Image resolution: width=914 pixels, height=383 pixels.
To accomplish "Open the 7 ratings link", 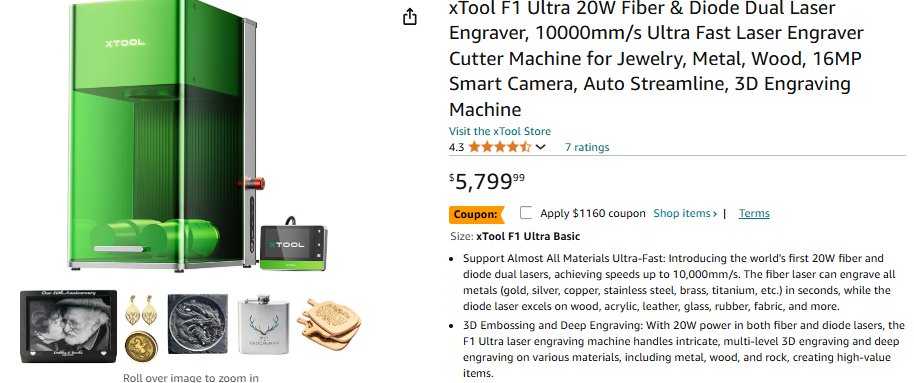I will pos(586,147).
